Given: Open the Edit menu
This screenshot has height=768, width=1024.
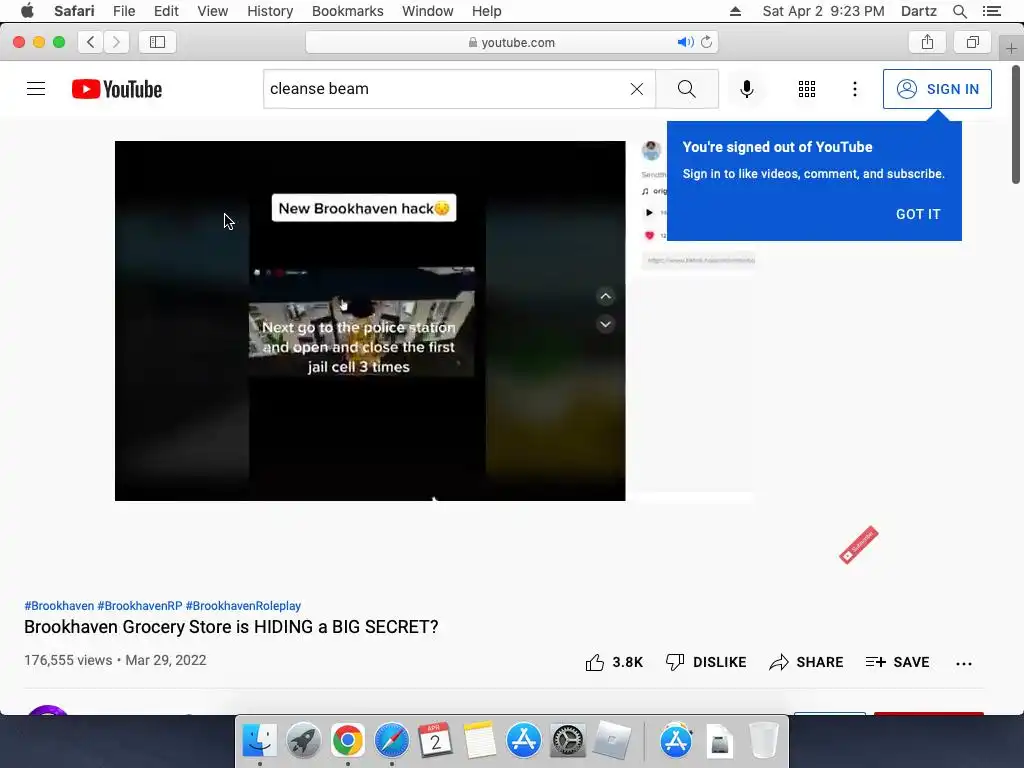Looking at the screenshot, I should point(166,11).
